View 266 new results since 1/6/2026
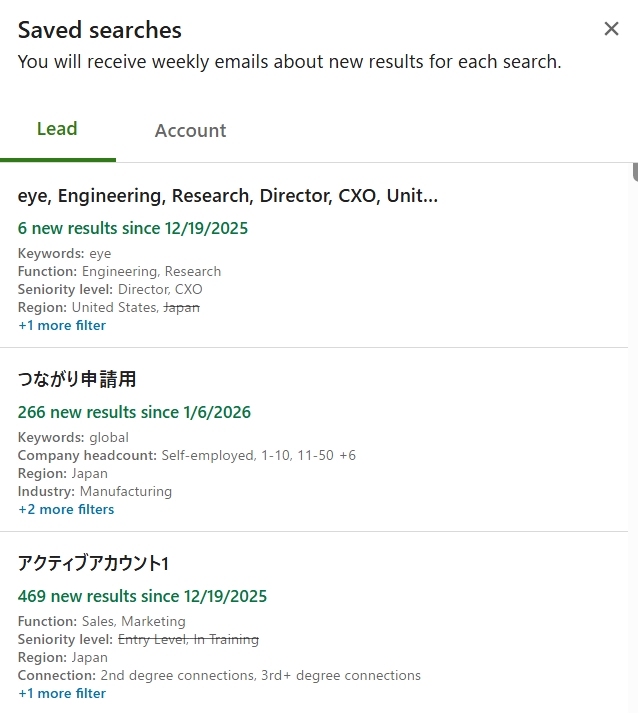Image resolution: width=638 pixels, height=713 pixels. point(134,412)
